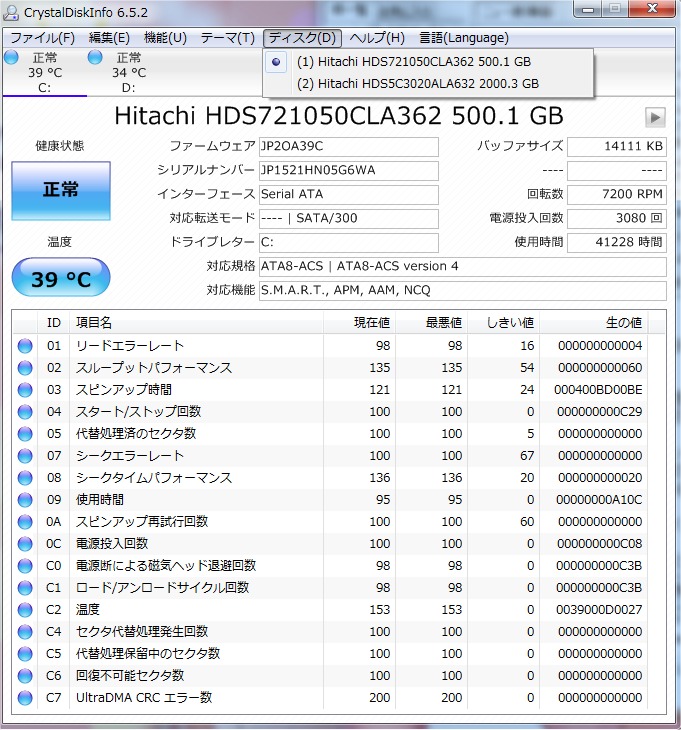Image resolution: width=681 pixels, height=730 pixels.
Task: Close the open ディスク(D) menu
Action: (303, 38)
